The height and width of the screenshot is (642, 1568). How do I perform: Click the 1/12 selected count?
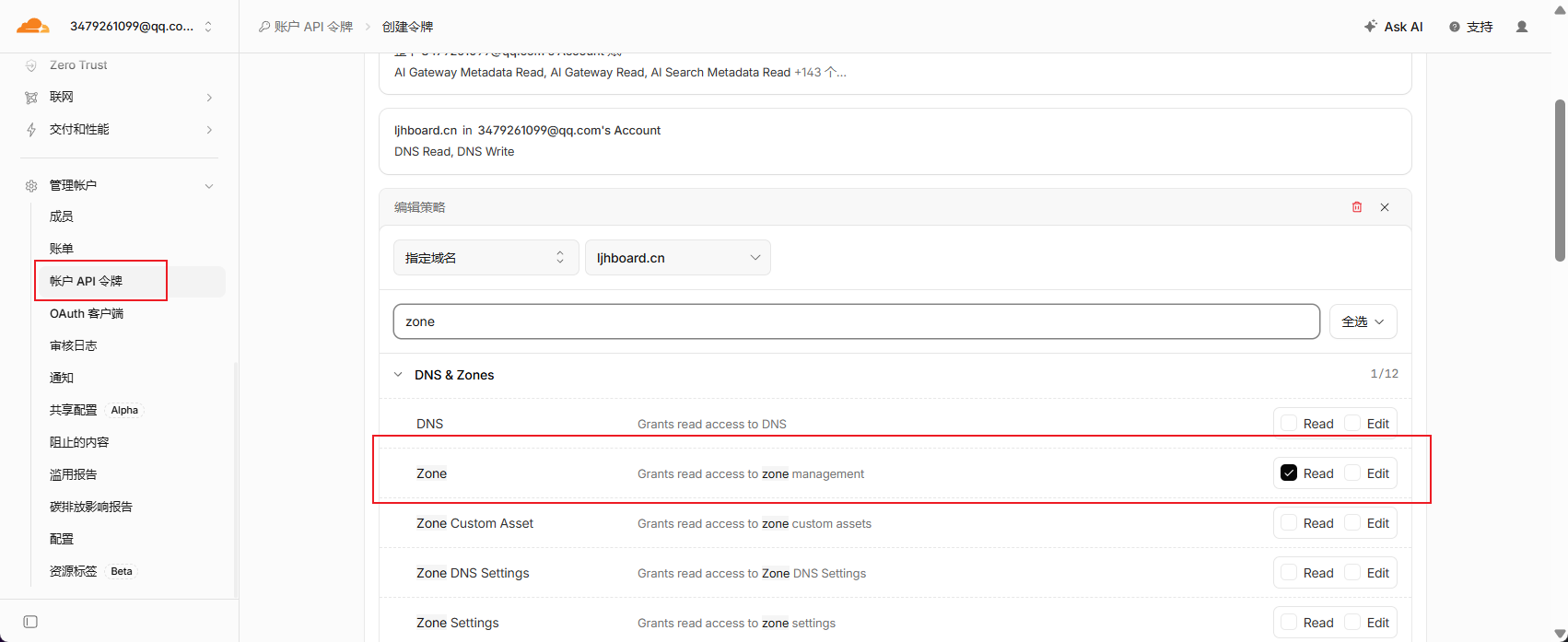[x=1384, y=374]
